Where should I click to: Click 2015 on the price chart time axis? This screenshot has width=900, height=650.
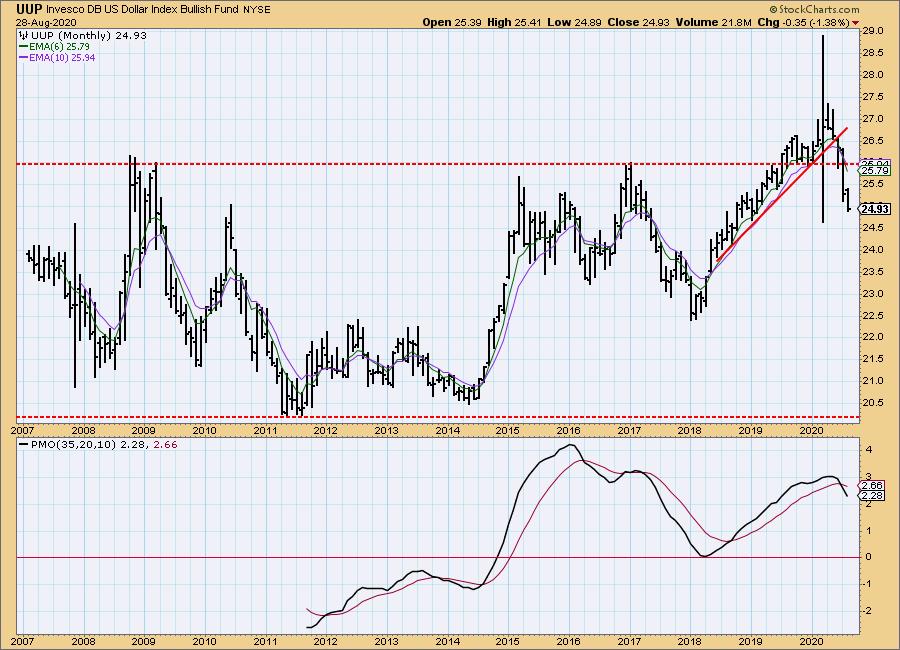click(x=508, y=431)
